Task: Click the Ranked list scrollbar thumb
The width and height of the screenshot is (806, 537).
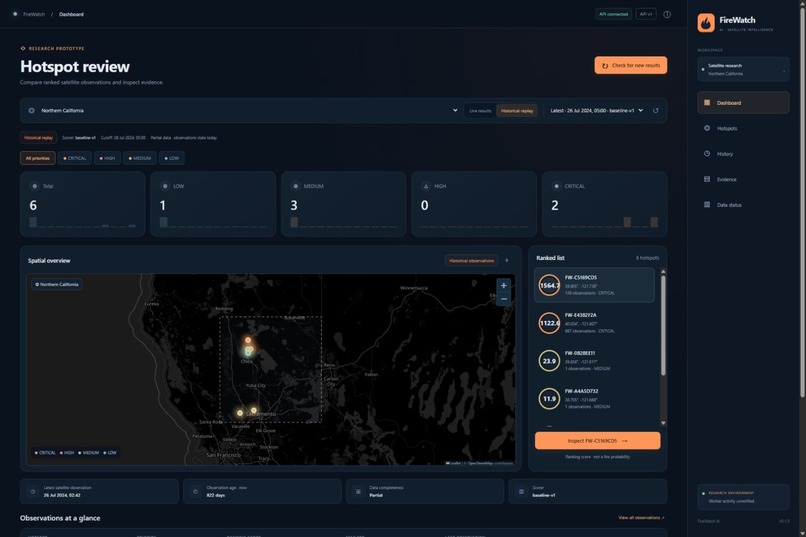Action: [663, 325]
